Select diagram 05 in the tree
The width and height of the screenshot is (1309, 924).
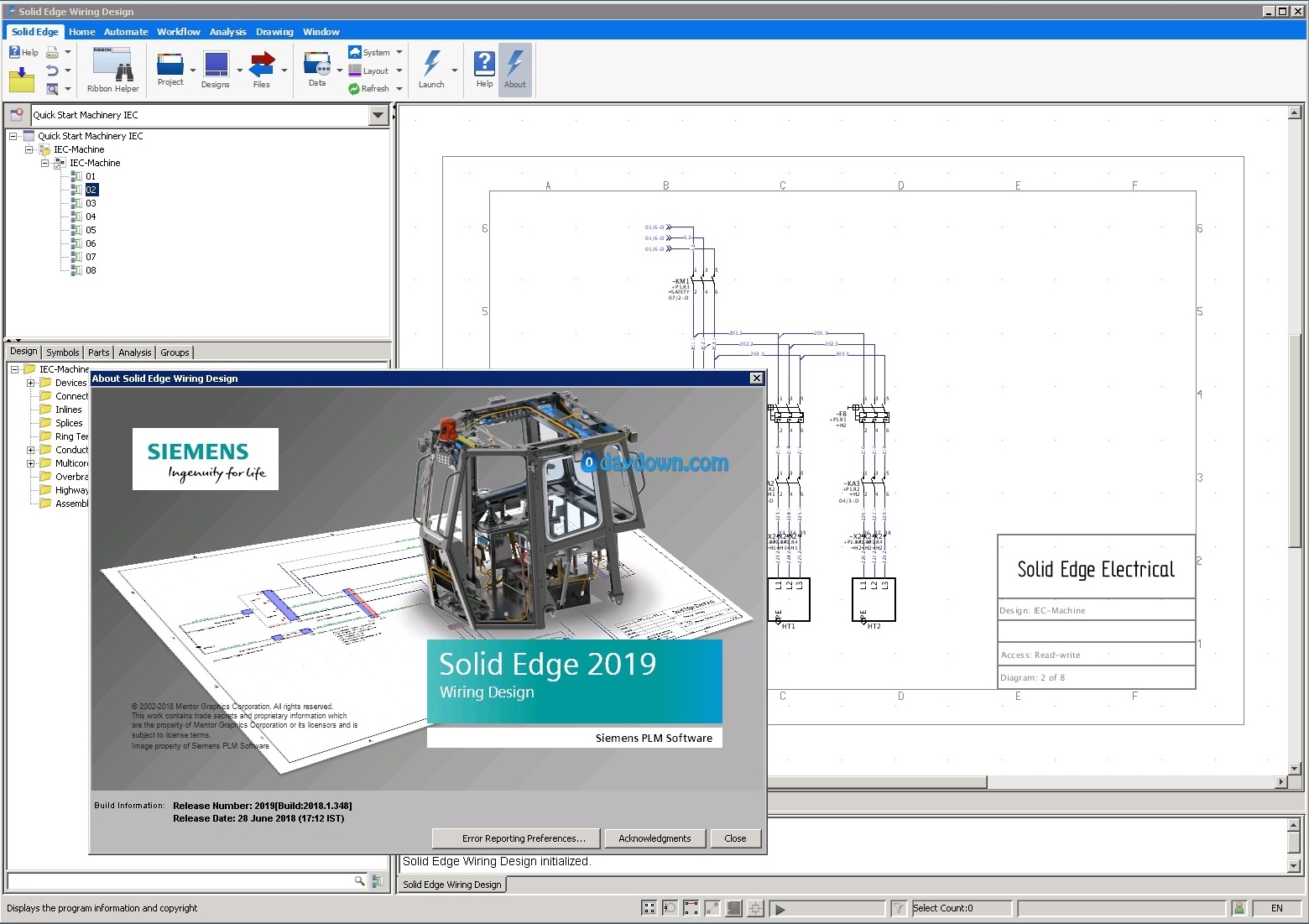tap(91, 230)
